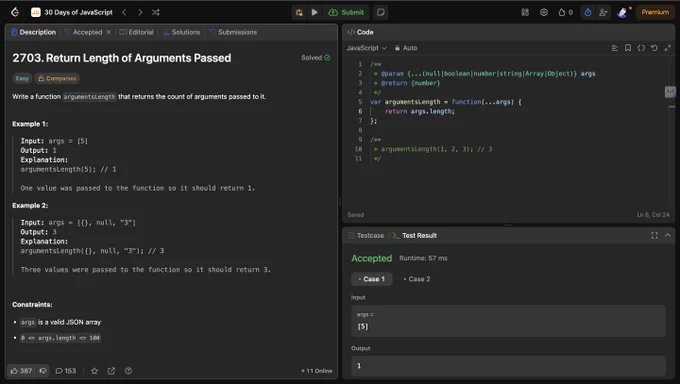
Task: Open the layout grid icon
Action: (x=525, y=12)
